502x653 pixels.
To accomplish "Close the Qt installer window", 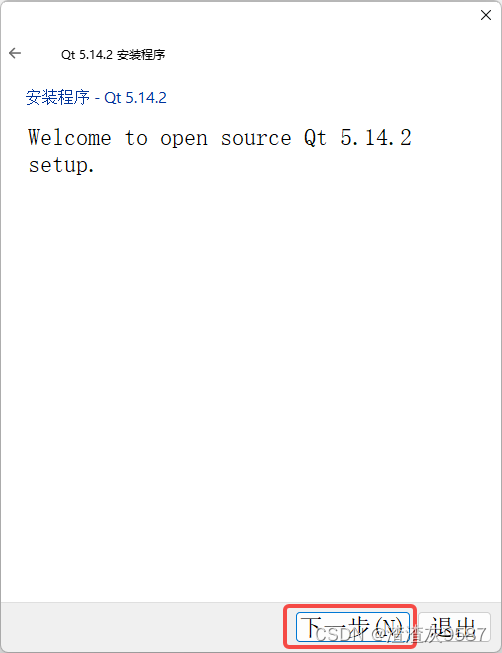I will [x=486, y=15].
